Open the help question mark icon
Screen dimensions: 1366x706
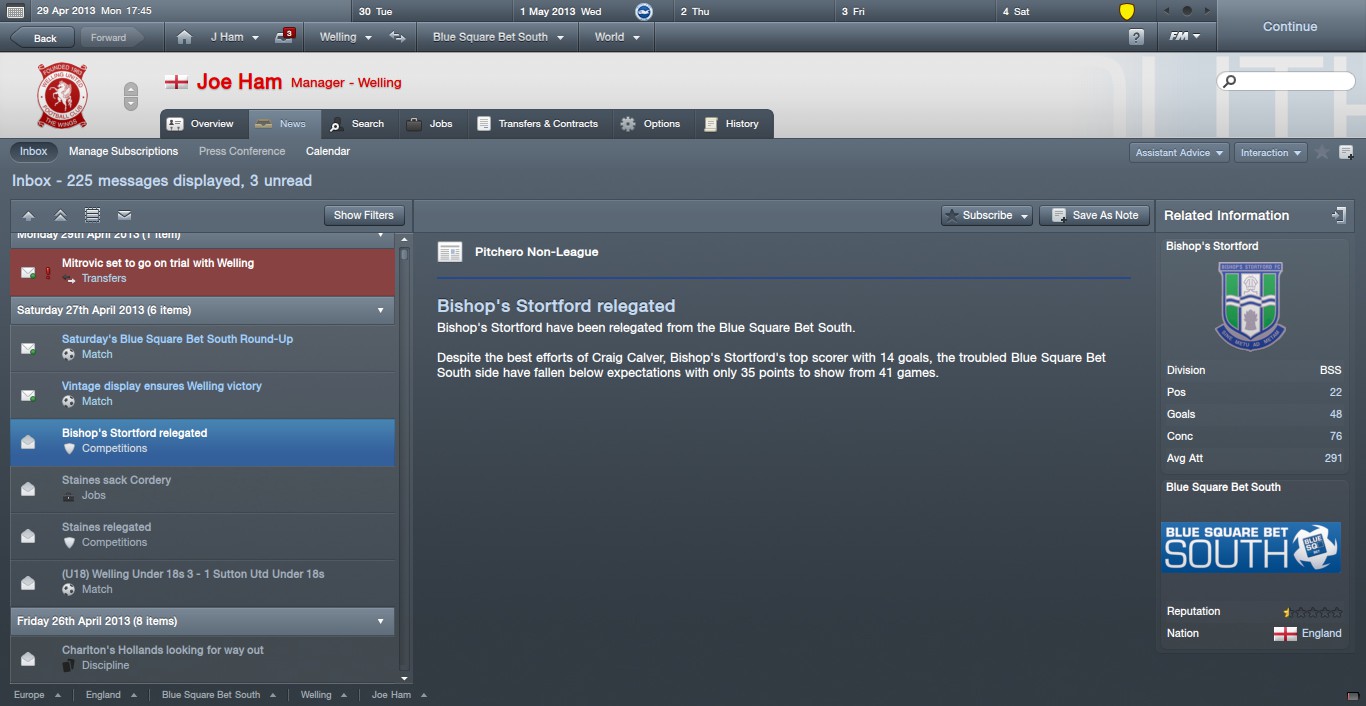tap(1136, 37)
